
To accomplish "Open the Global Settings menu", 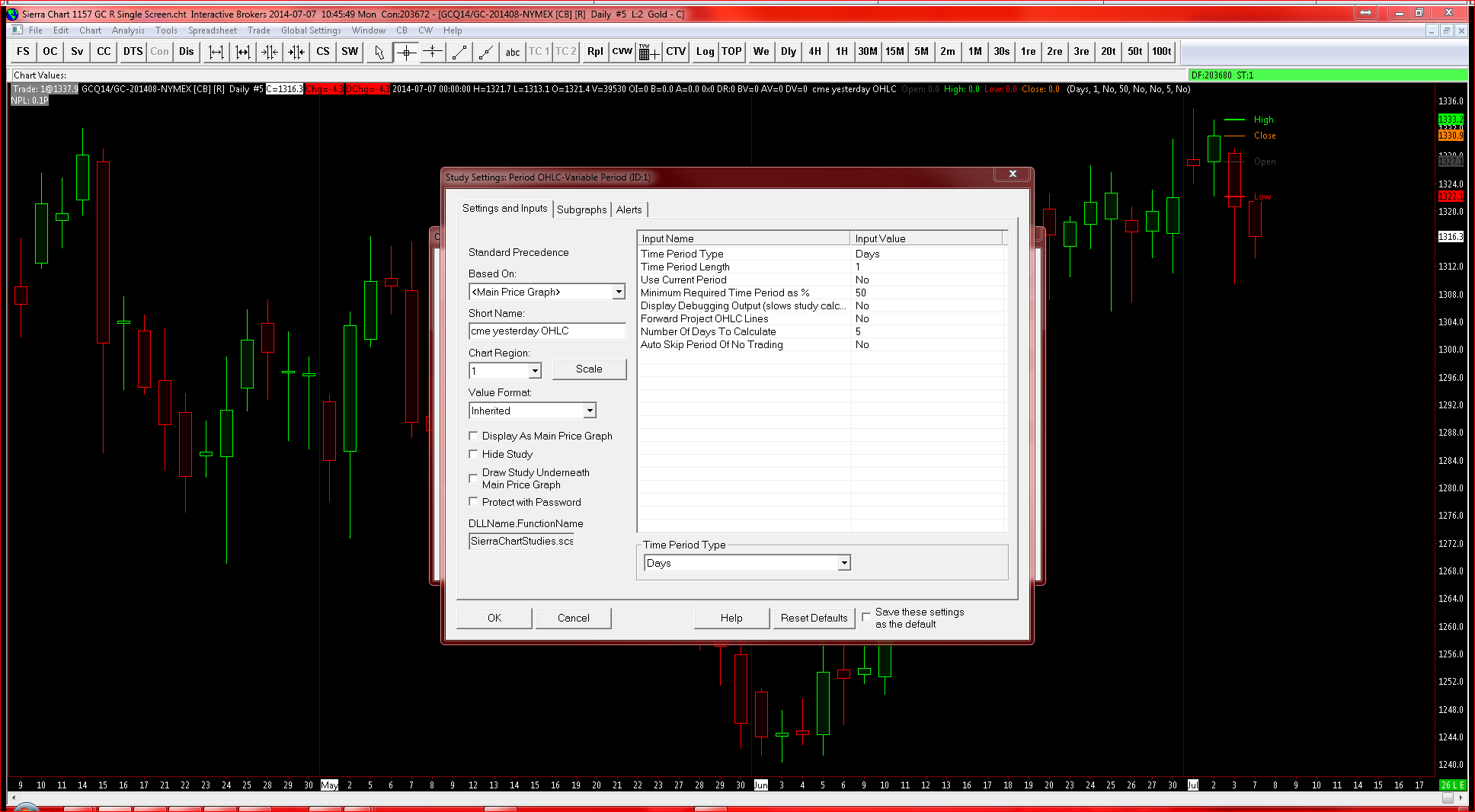I will click(311, 30).
